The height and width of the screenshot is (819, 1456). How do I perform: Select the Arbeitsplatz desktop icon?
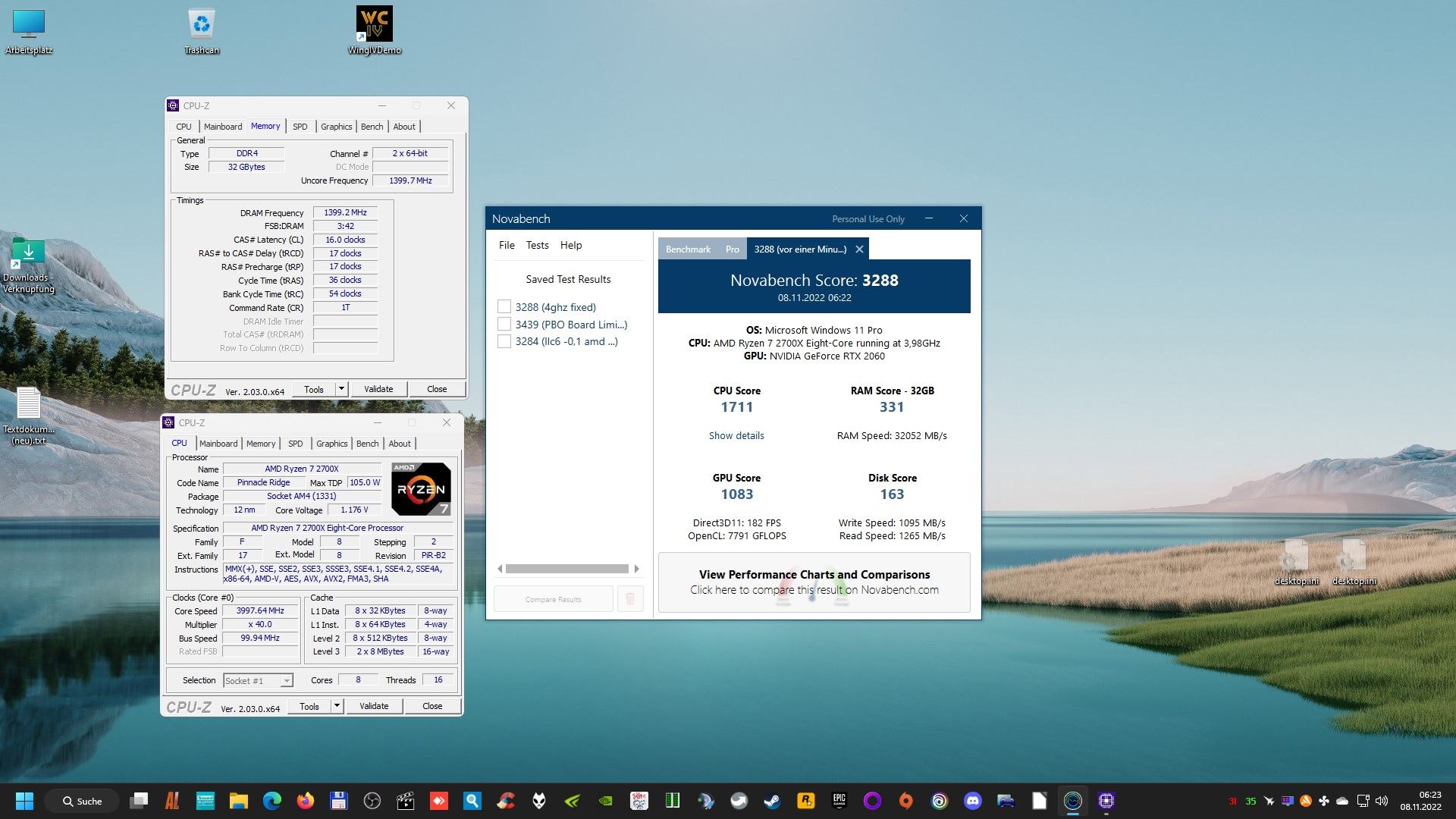tap(29, 32)
